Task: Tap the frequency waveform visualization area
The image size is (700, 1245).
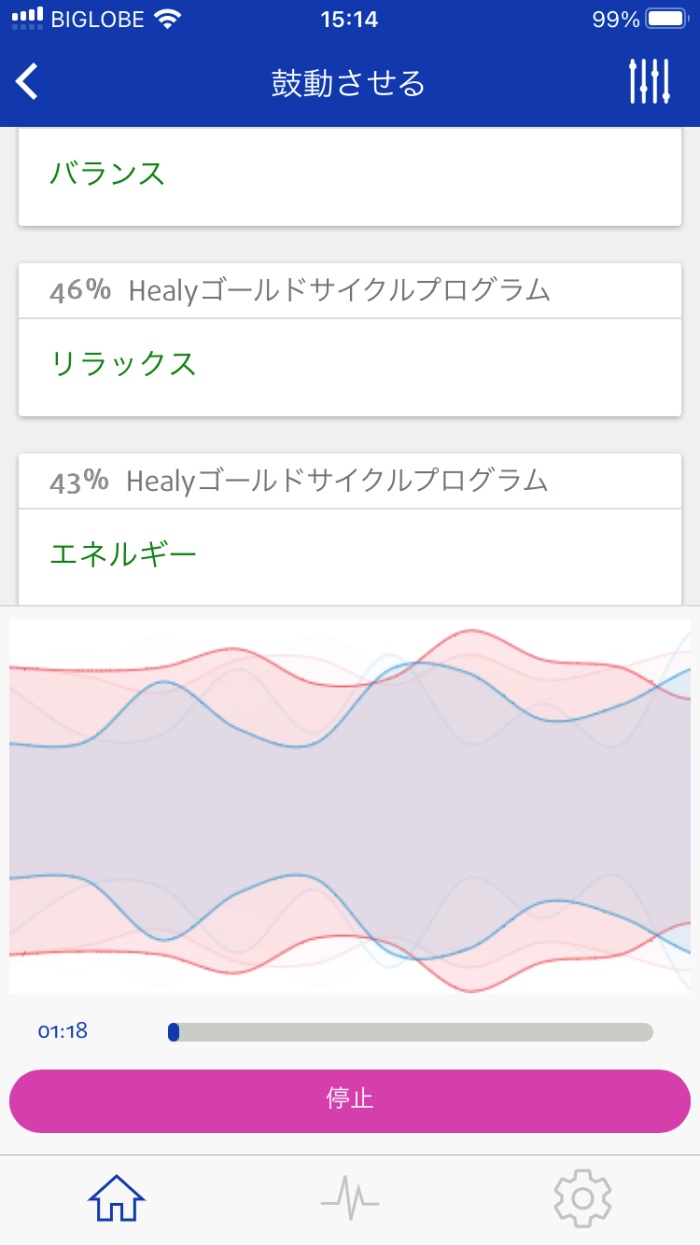Action: click(350, 805)
